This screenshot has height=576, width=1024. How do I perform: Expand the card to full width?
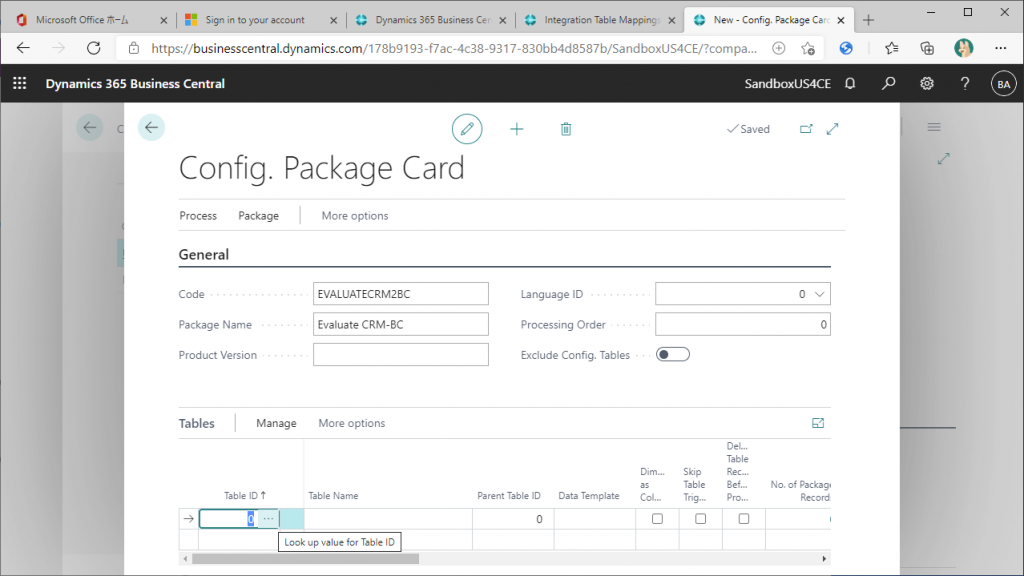[x=833, y=129]
